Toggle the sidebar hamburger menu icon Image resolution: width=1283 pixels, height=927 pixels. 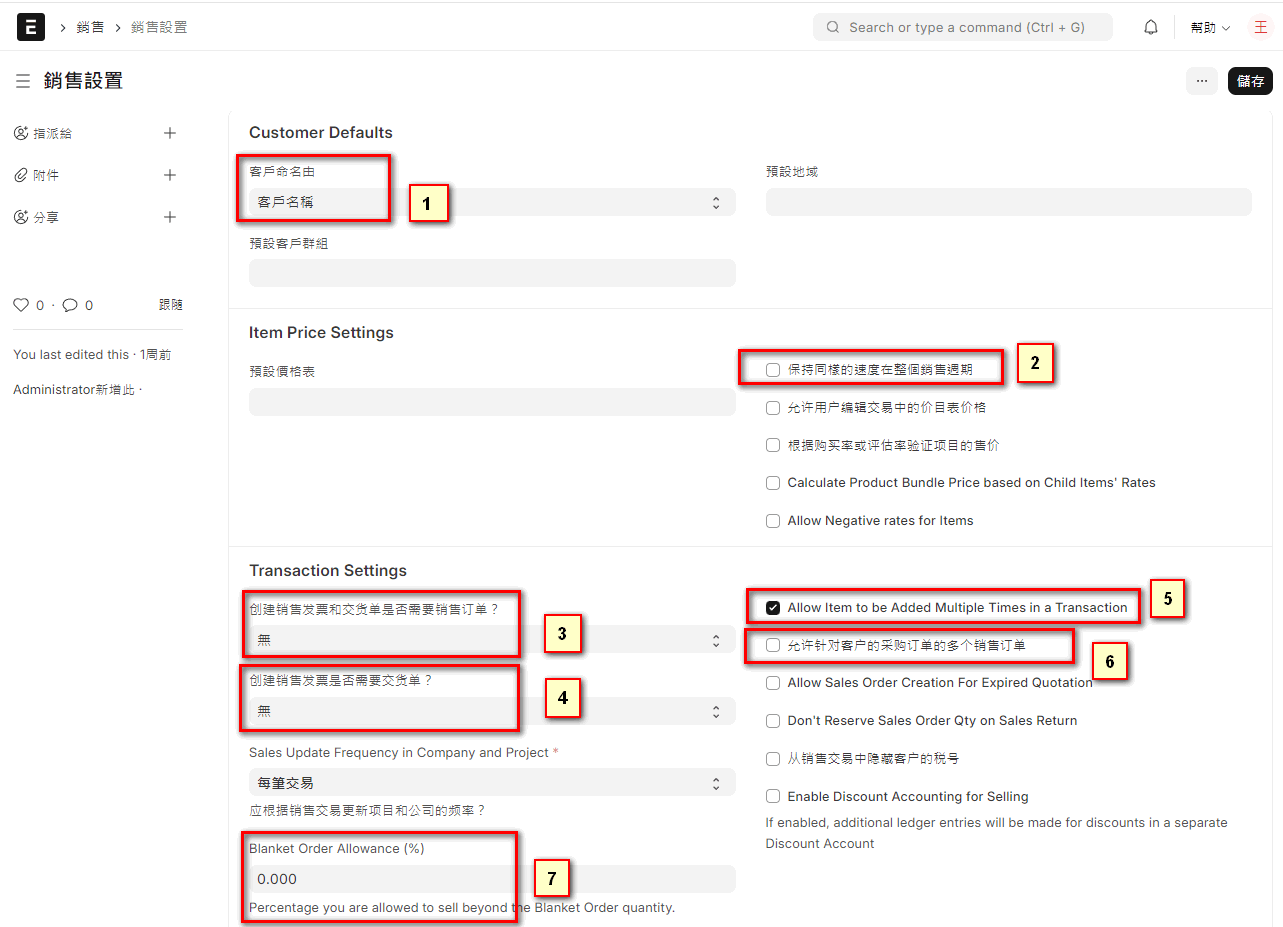tap(23, 81)
